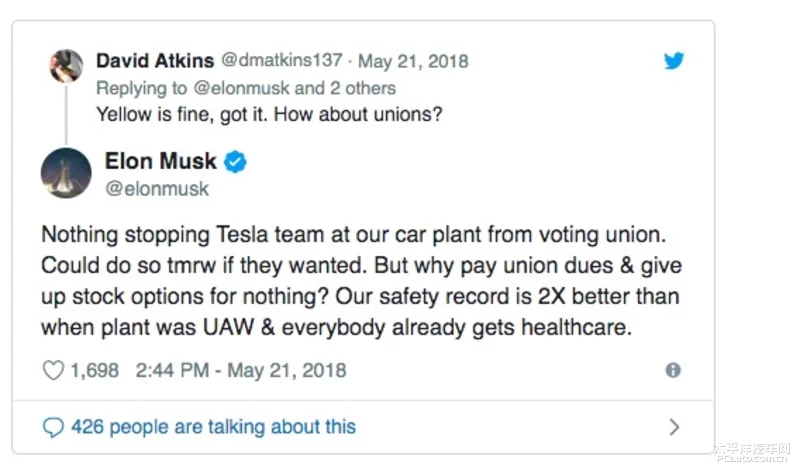Click the Elon Musk tweet text body
Viewport: 800px width, 470px height.
click(x=361, y=281)
